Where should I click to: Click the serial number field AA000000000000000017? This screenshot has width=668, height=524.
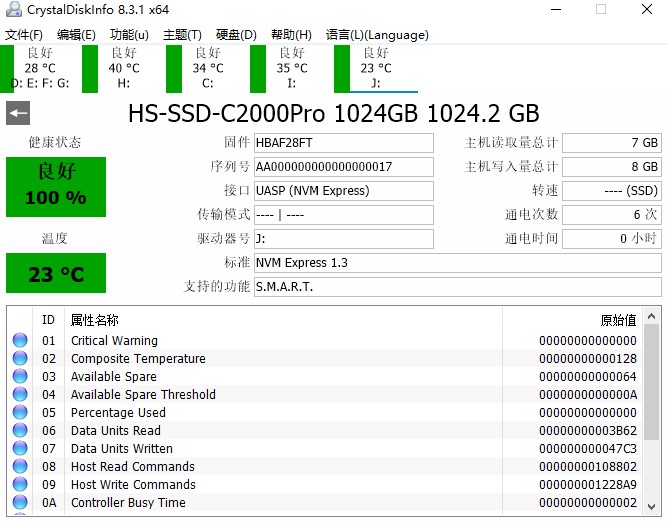point(344,167)
